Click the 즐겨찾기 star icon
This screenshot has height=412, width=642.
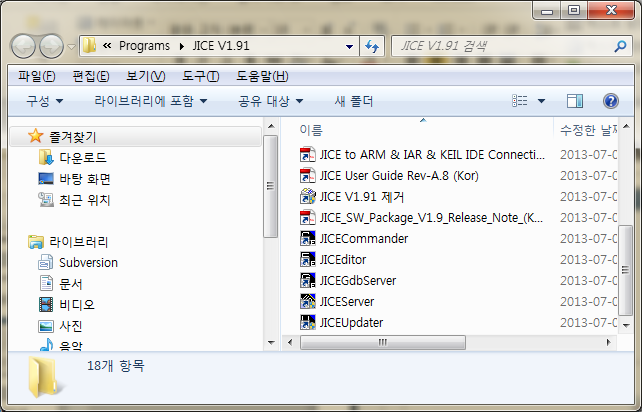[x=36, y=136]
